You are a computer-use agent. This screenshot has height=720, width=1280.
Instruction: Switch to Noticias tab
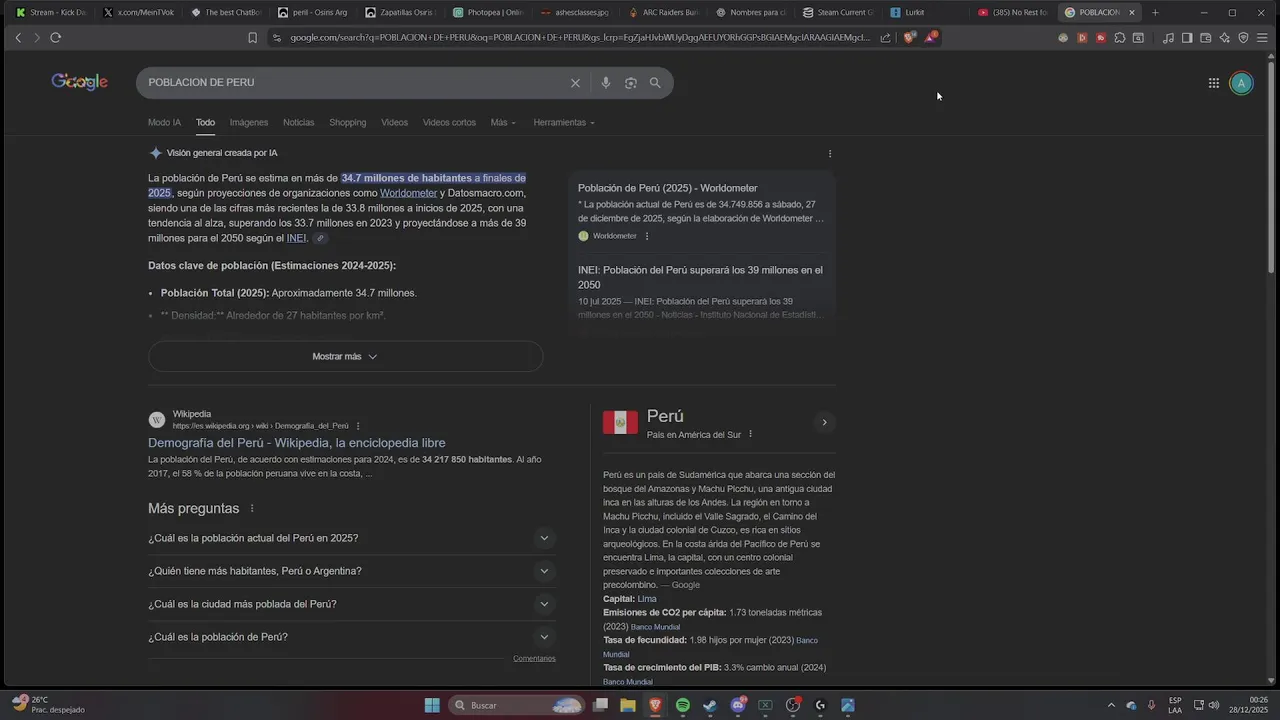click(x=298, y=123)
